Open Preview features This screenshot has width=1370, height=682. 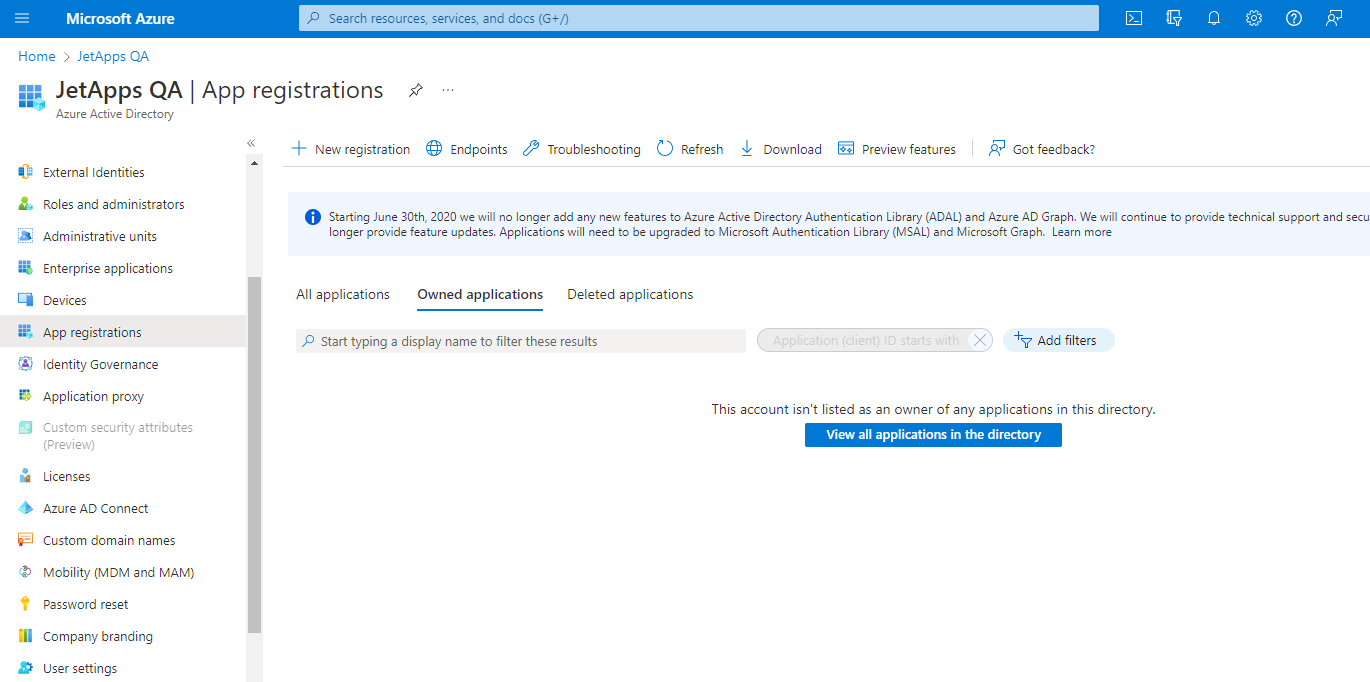897,149
